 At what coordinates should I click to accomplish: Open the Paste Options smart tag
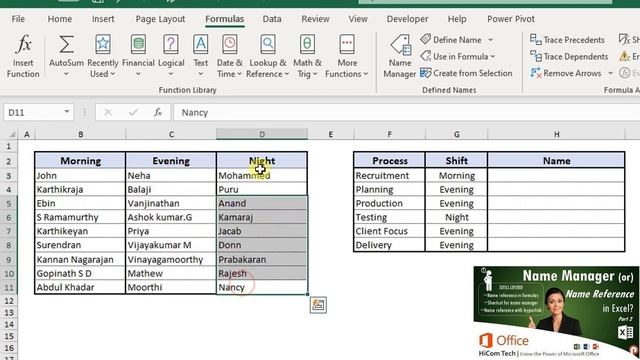[318, 305]
